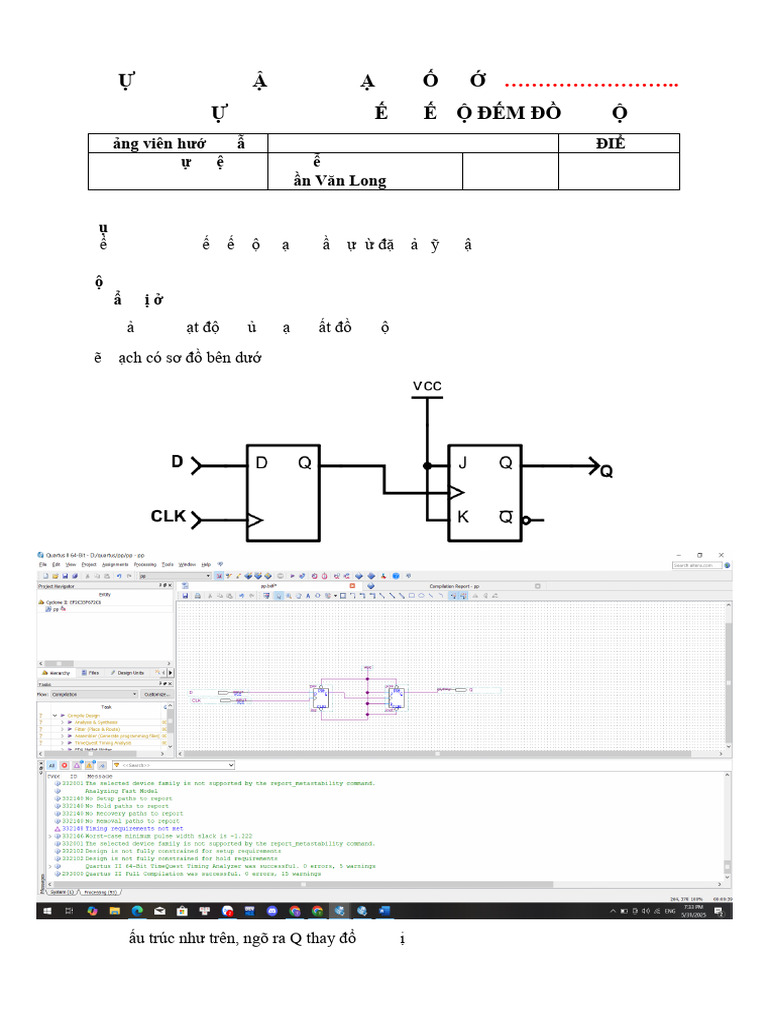This screenshot has height=1024, width=768.
Task: Switch to the Files tab in Project Navigator
Action: [x=90, y=673]
